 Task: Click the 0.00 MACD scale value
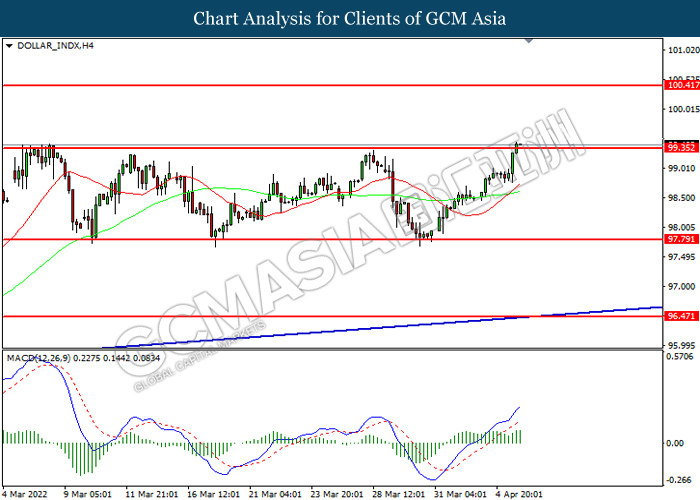[x=675, y=443]
